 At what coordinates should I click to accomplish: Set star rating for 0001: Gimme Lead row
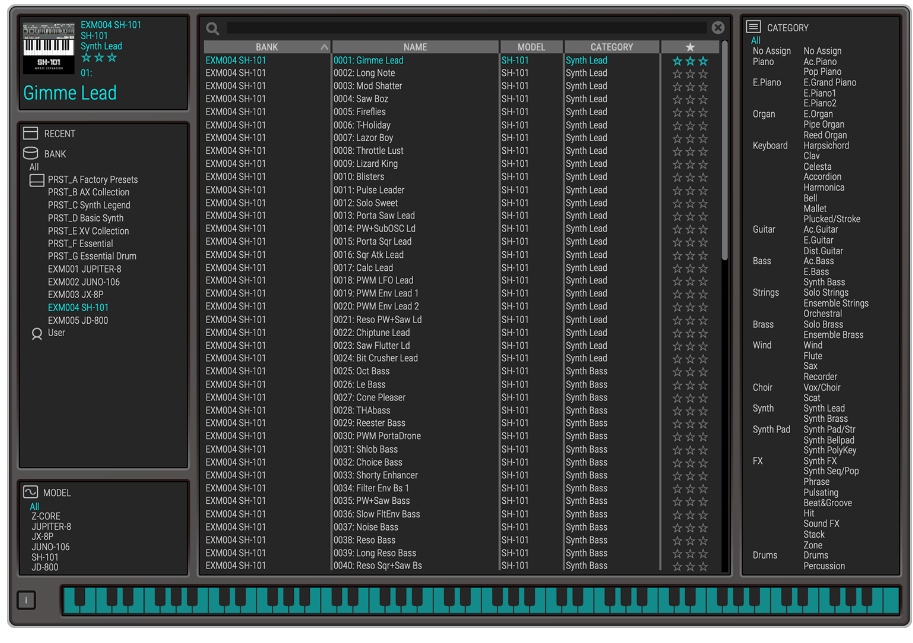point(690,61)
